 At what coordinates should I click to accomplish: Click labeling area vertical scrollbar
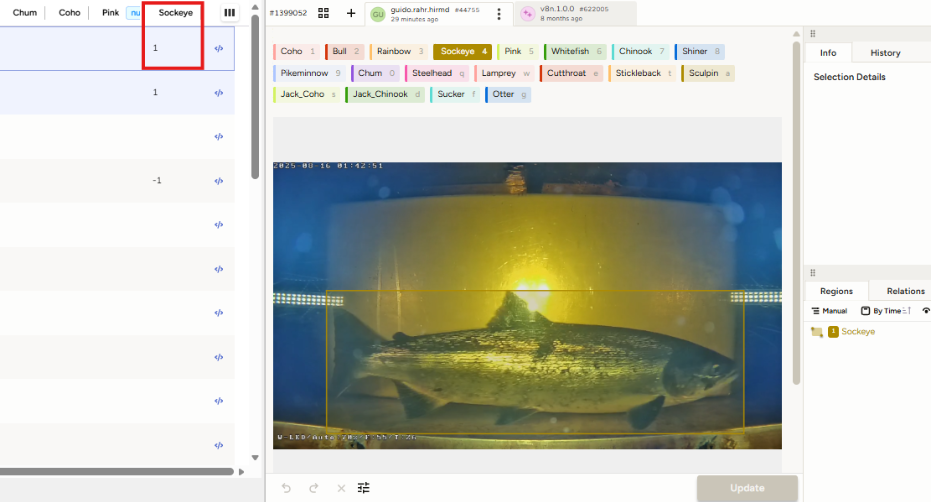coord(796,213)
